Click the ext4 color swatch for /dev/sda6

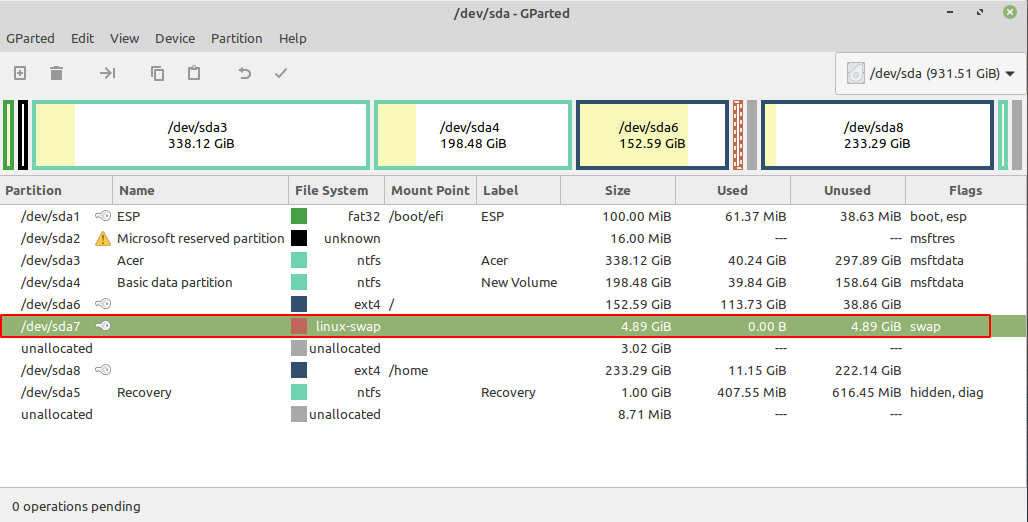tap(299, 304)
